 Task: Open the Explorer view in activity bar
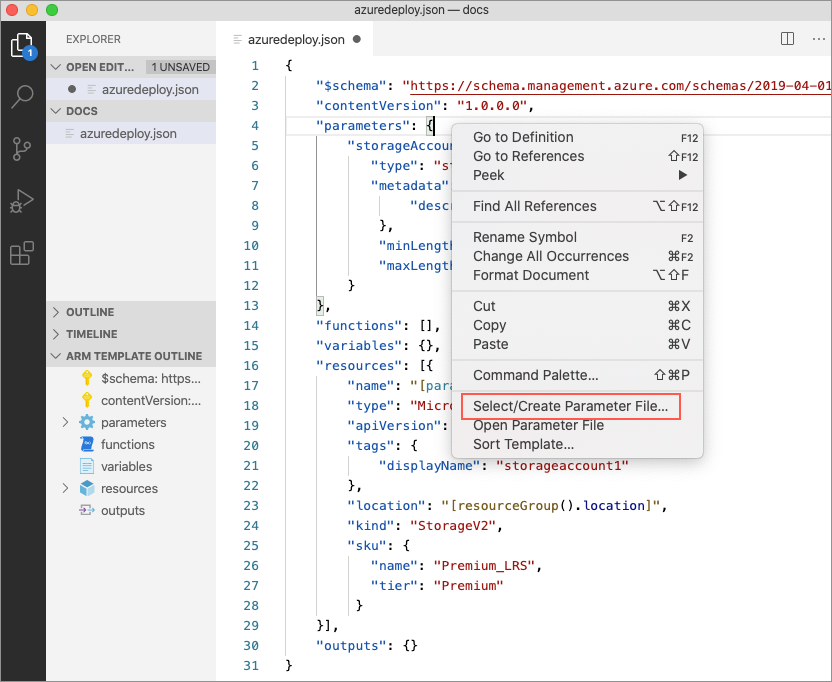coord(22,45)
